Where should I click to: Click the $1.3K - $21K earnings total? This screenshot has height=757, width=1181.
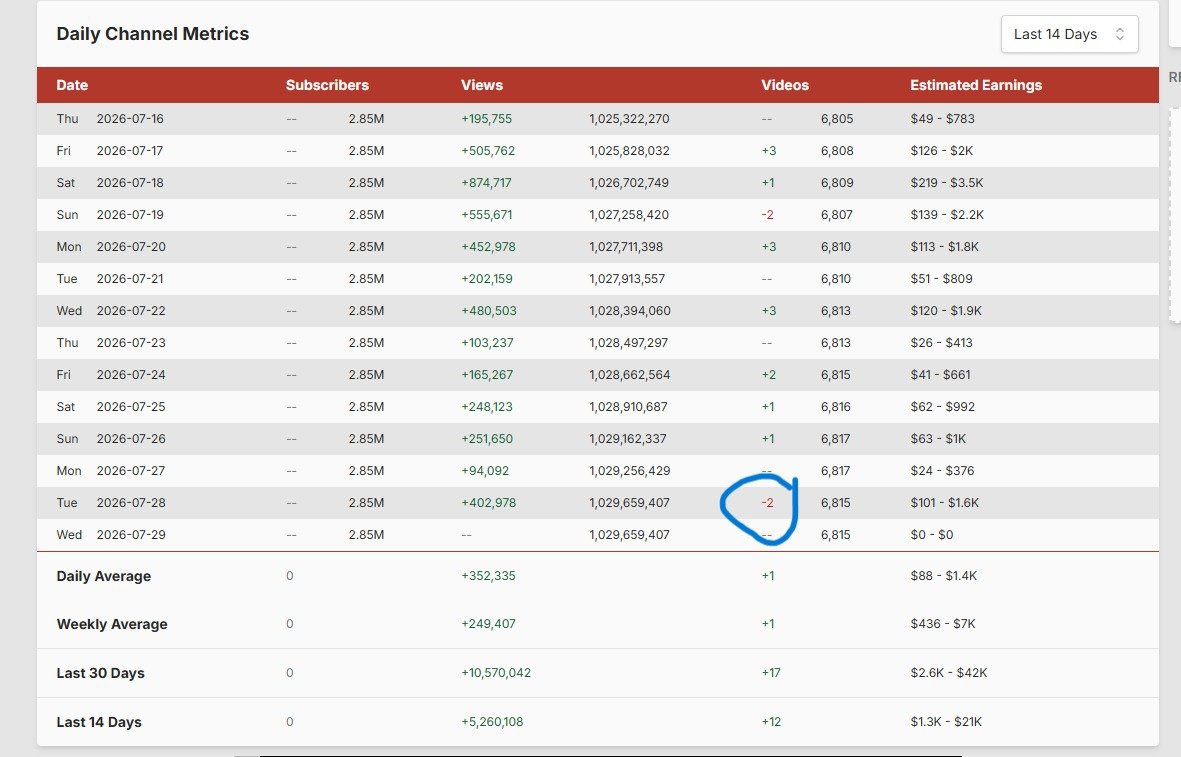tap(946, 722)
